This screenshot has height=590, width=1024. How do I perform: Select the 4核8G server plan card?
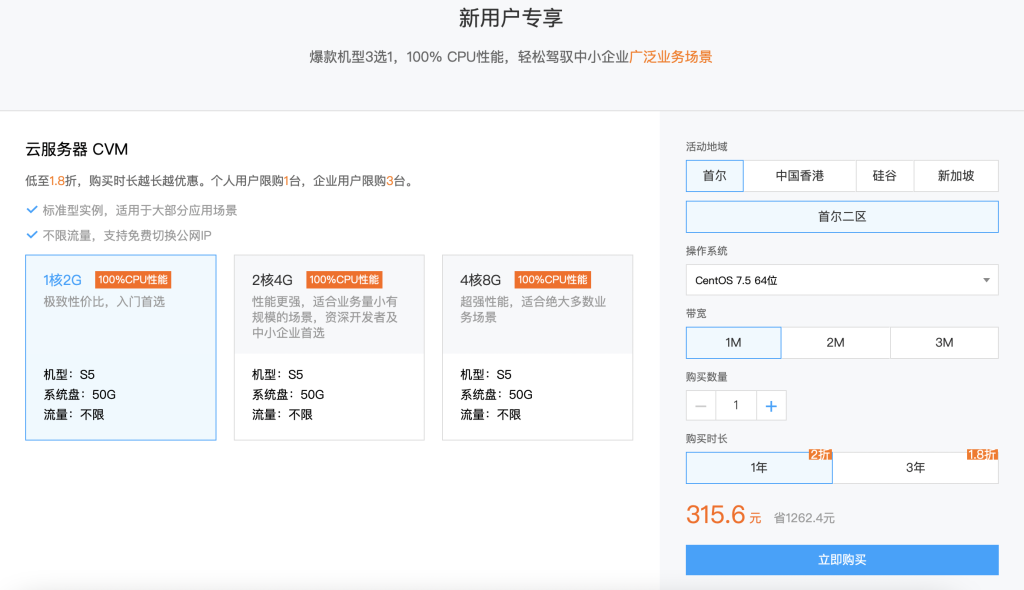tap(537, 348)
